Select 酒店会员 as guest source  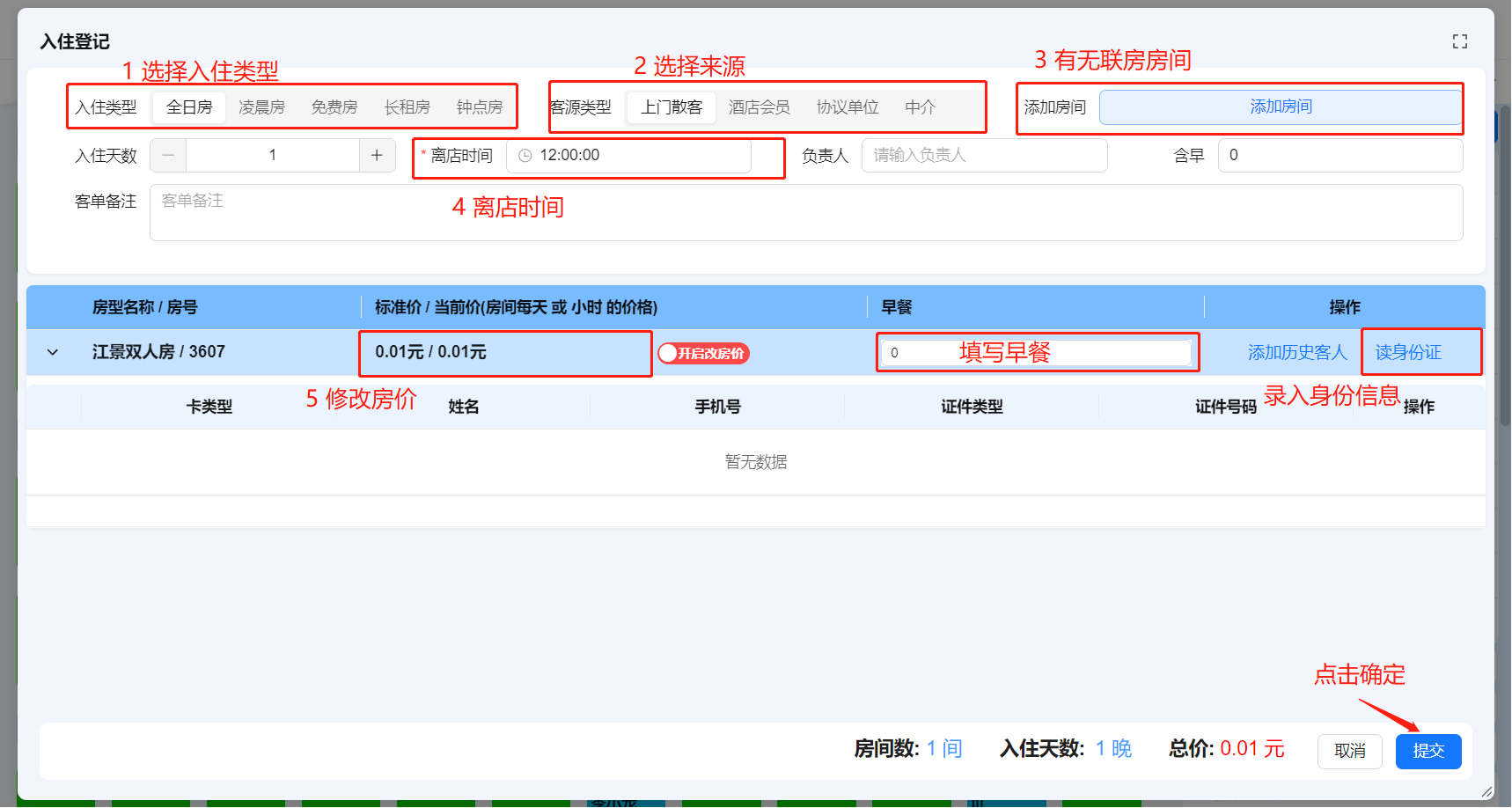(x=759, y=107)
